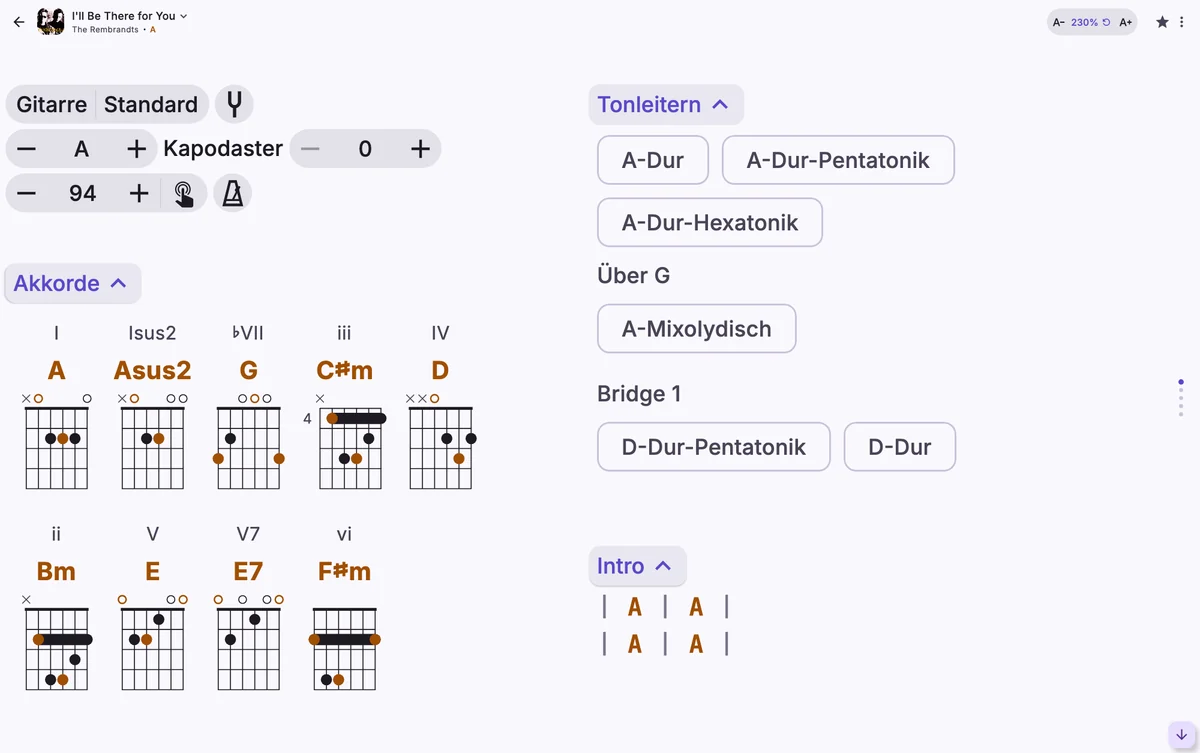
Task: Collapse the Tonleitern section
Action: point(665,104)
